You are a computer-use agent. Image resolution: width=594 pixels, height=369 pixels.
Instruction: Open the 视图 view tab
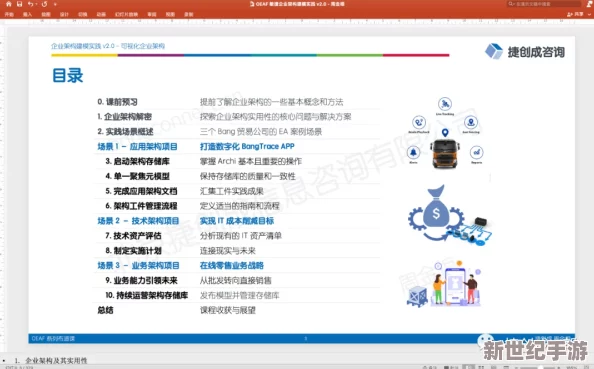tap(170, 14)
